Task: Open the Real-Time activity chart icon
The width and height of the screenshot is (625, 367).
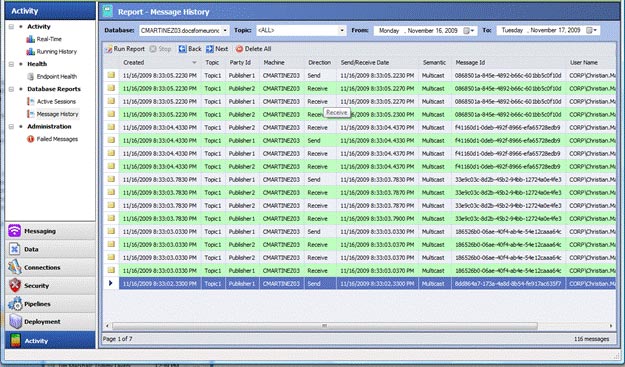Action: click(30, 39)
